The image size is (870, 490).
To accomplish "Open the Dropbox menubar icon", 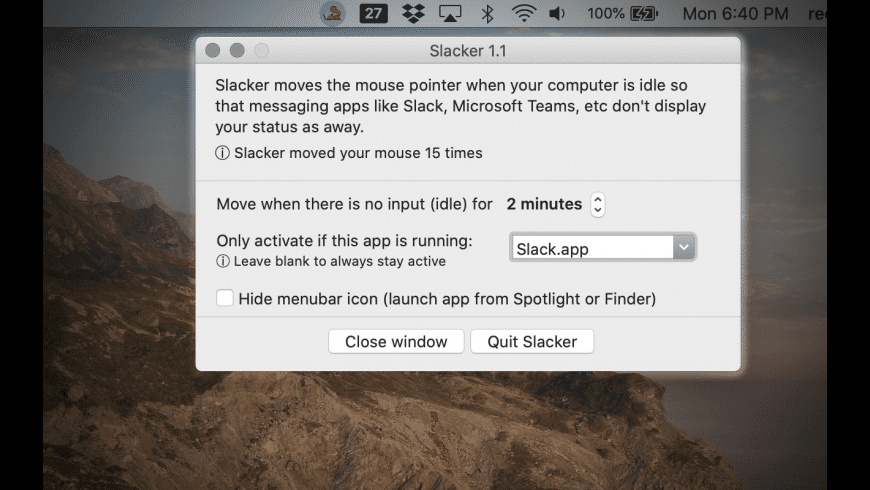I will (413, 13).
